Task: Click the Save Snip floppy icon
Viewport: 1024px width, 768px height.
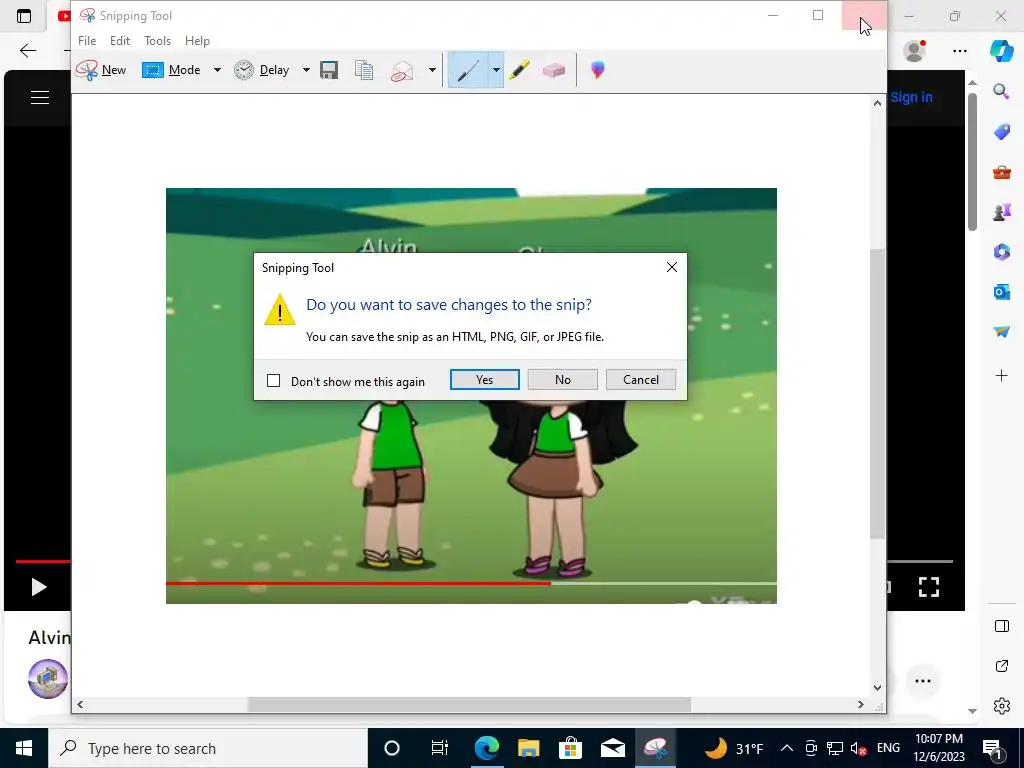Action: pos(329,70)
